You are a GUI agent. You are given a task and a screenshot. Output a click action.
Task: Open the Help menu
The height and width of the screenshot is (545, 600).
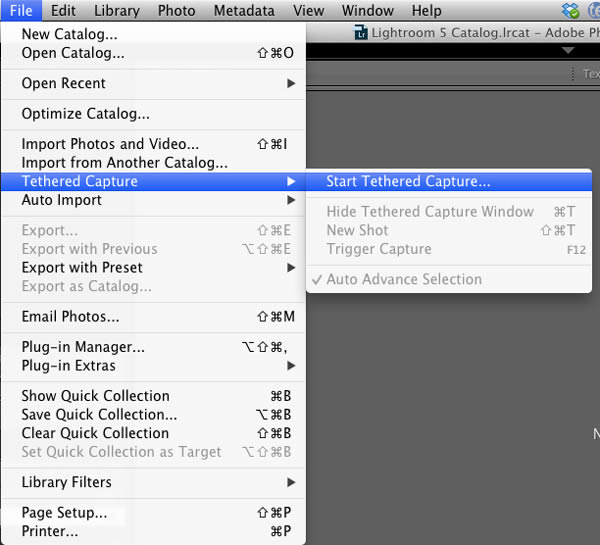(426, 11)
